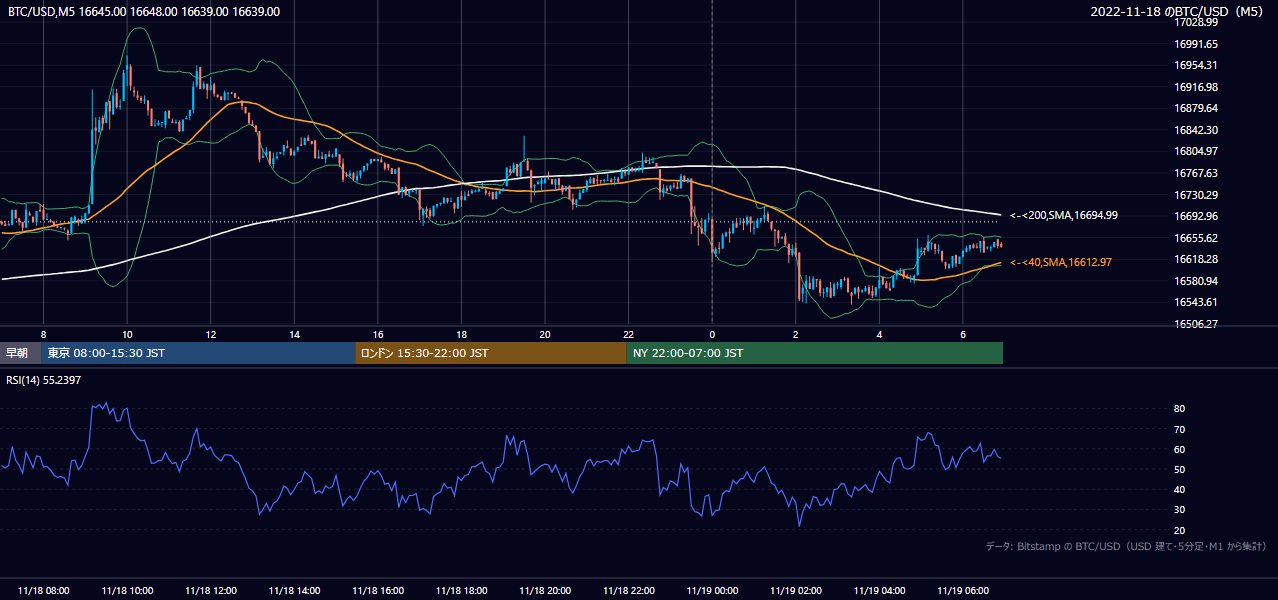Click hour label 0 under price chart
The height and width of the screenshot is (600, 1278).
click(712, 334)
